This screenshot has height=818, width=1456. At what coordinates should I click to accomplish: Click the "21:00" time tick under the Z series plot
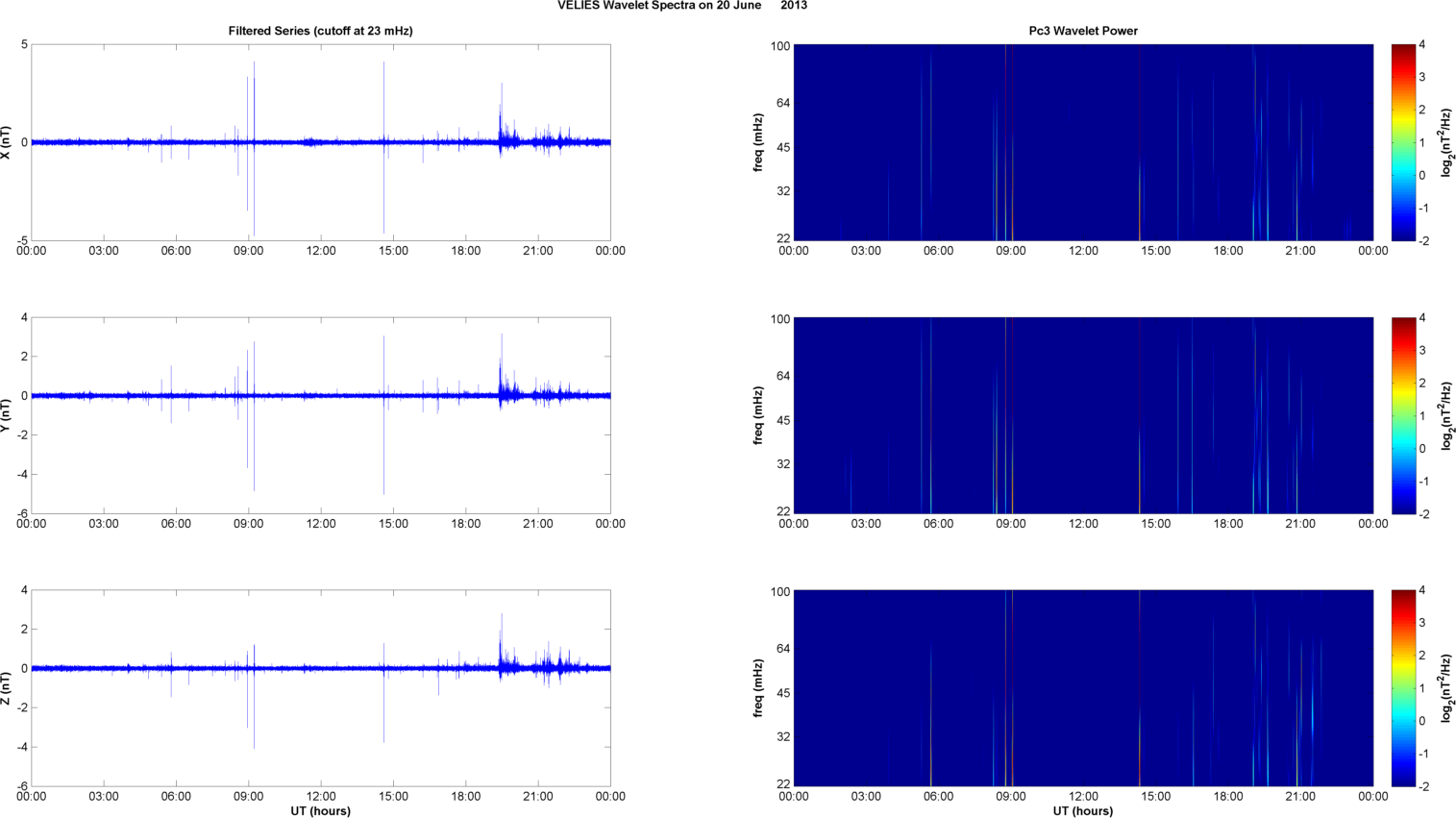[538, 796]
